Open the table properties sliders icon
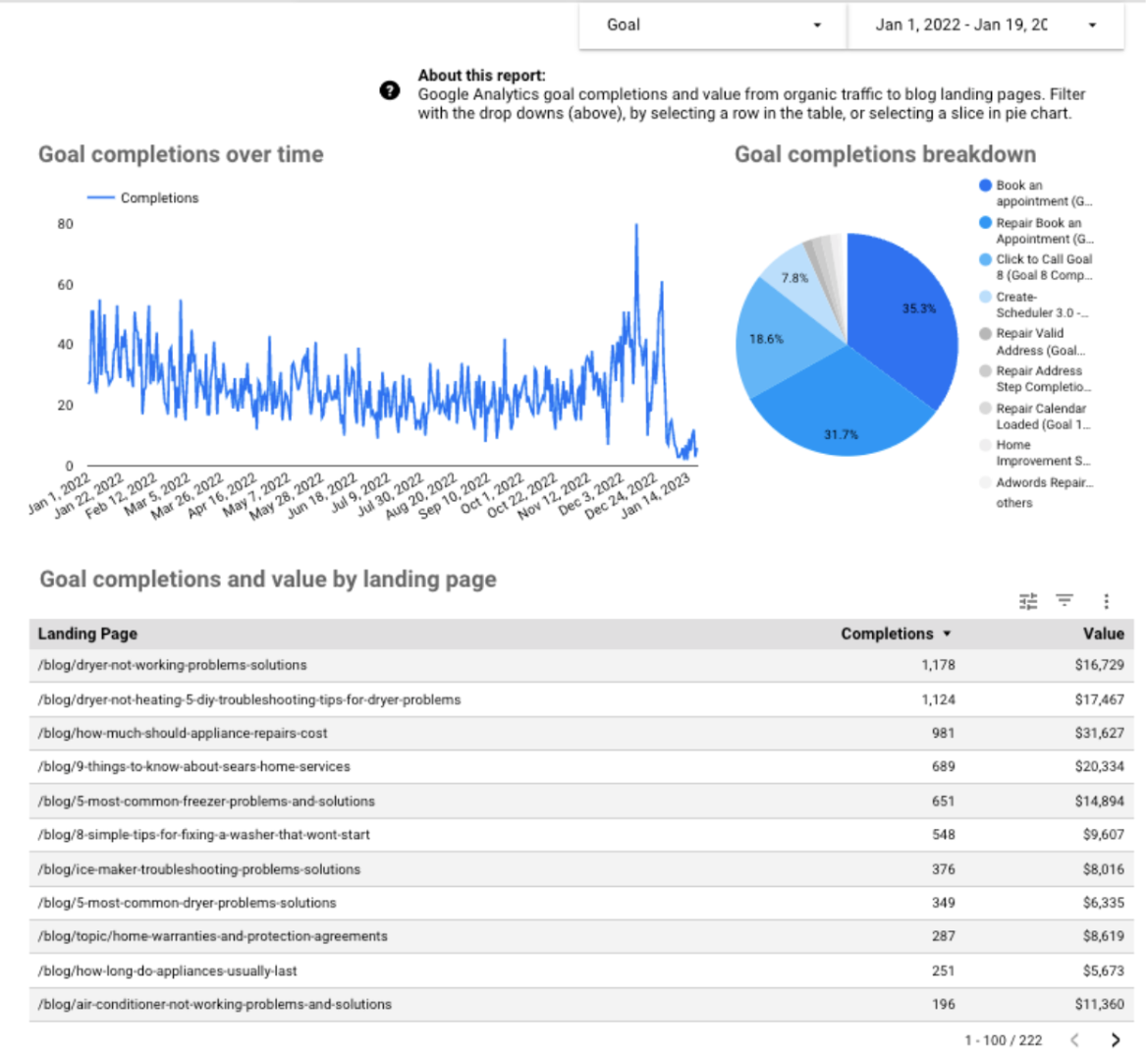Viewport: 1148px width, 1056px height. 1028,601
